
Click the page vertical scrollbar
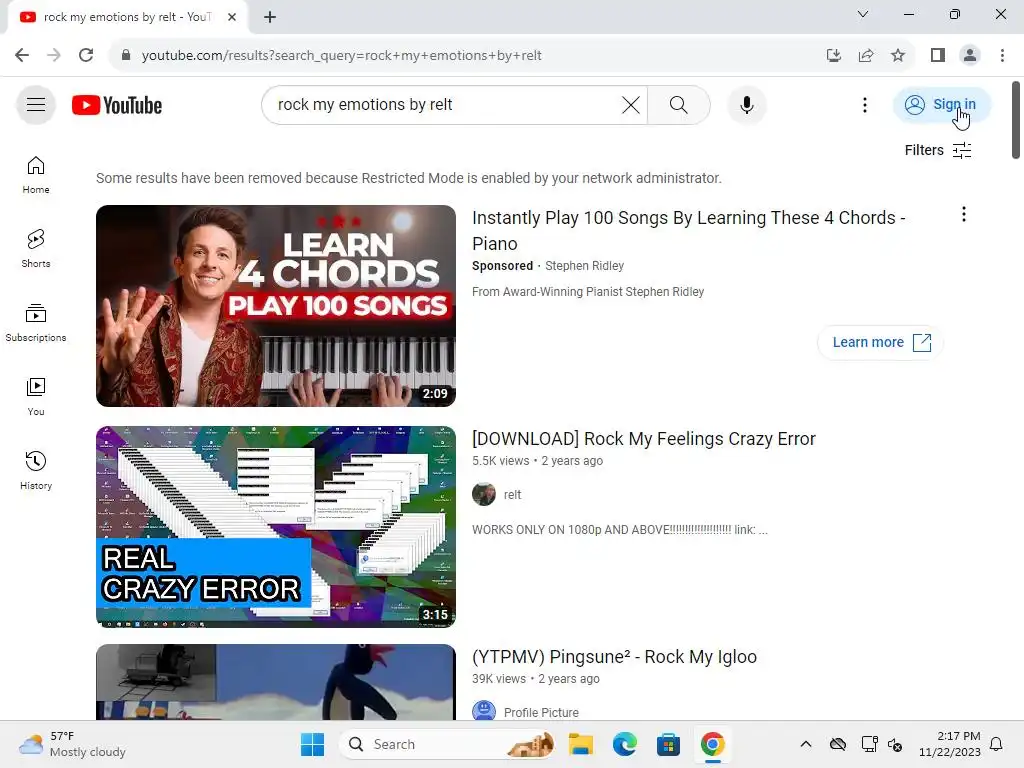coord(1016,120)
